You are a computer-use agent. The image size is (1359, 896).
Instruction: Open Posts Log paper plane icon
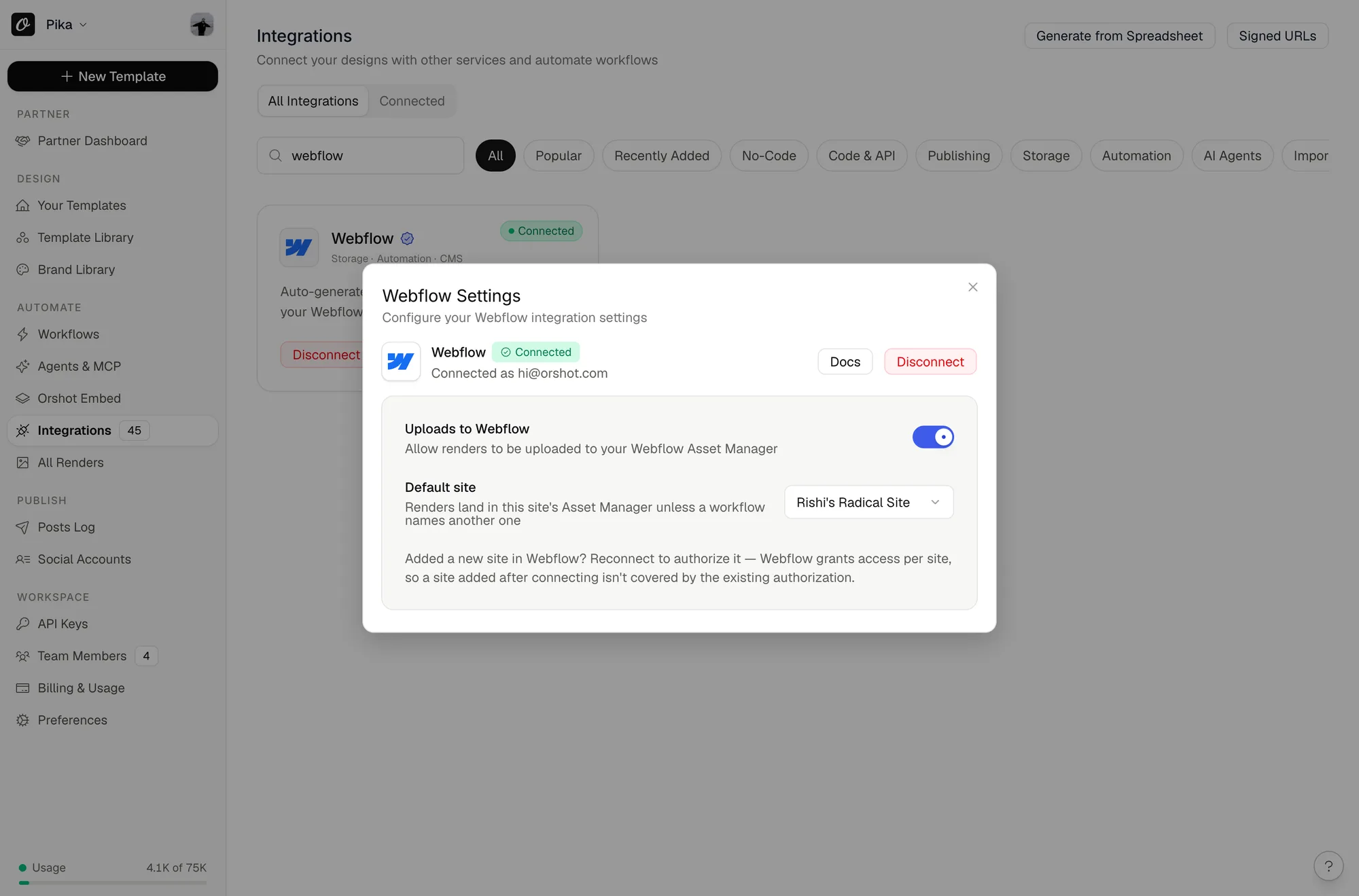coord(23,527)
